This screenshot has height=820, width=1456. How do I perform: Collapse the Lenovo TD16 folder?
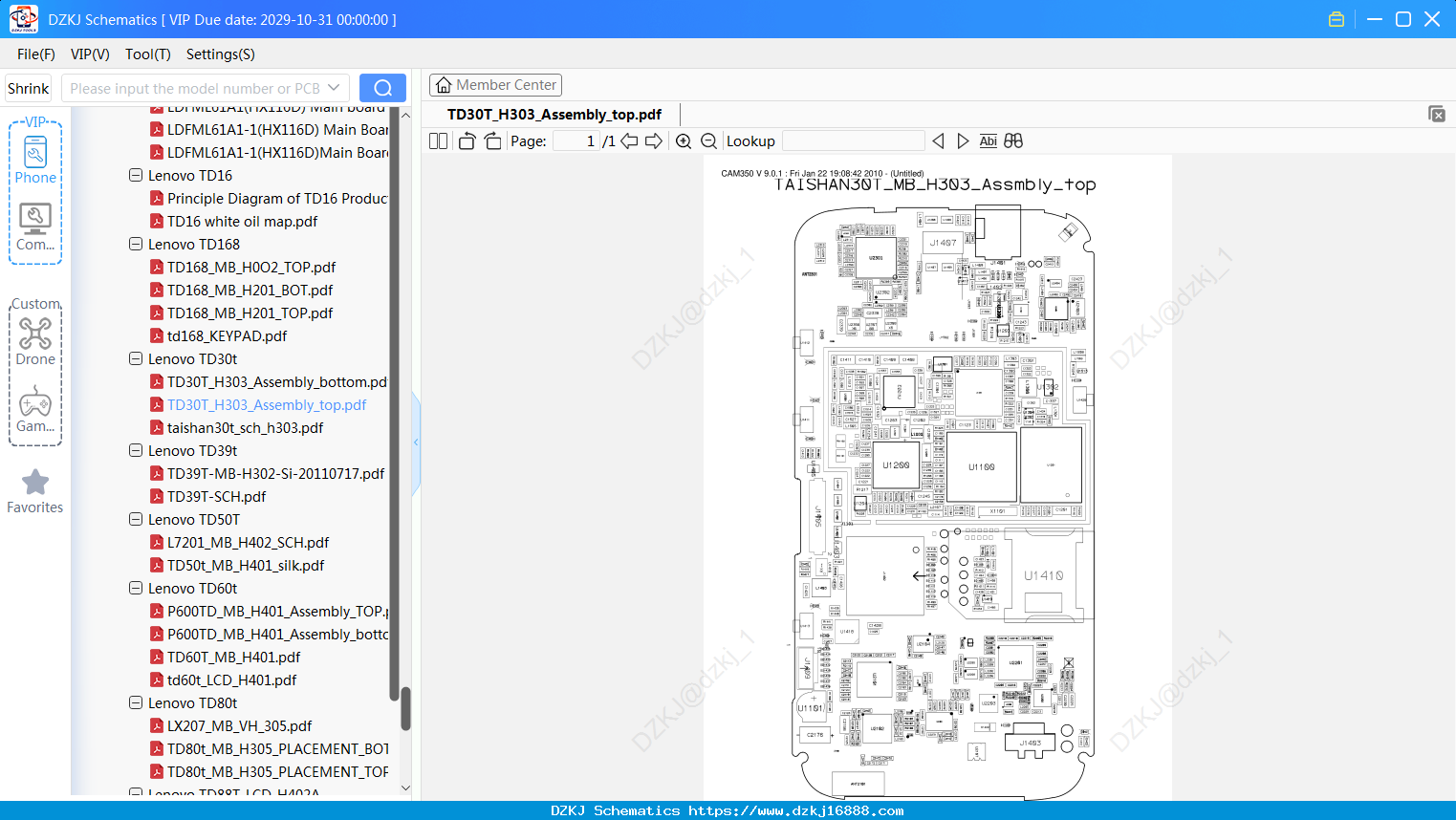coord(136,176)
